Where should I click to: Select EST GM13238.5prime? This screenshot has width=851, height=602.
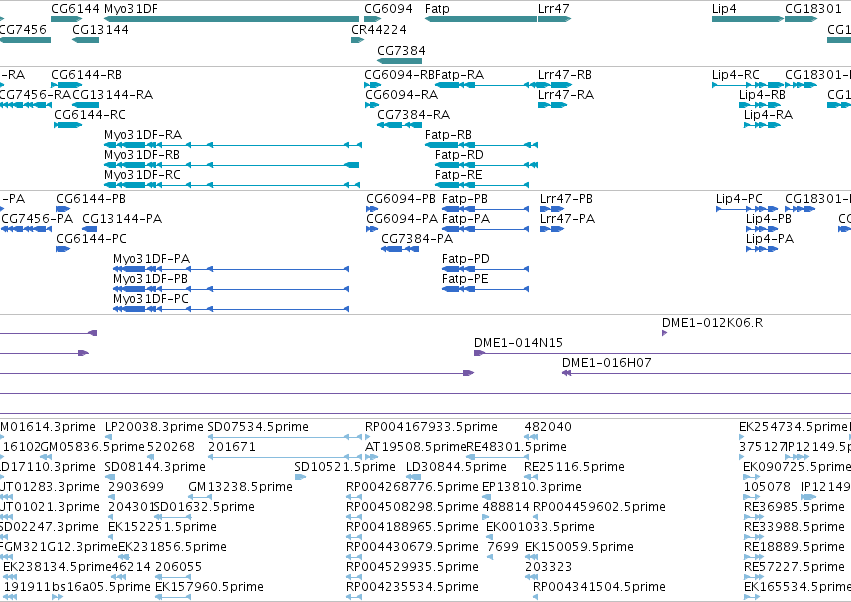pyautogui.click(x=200, y=496)
